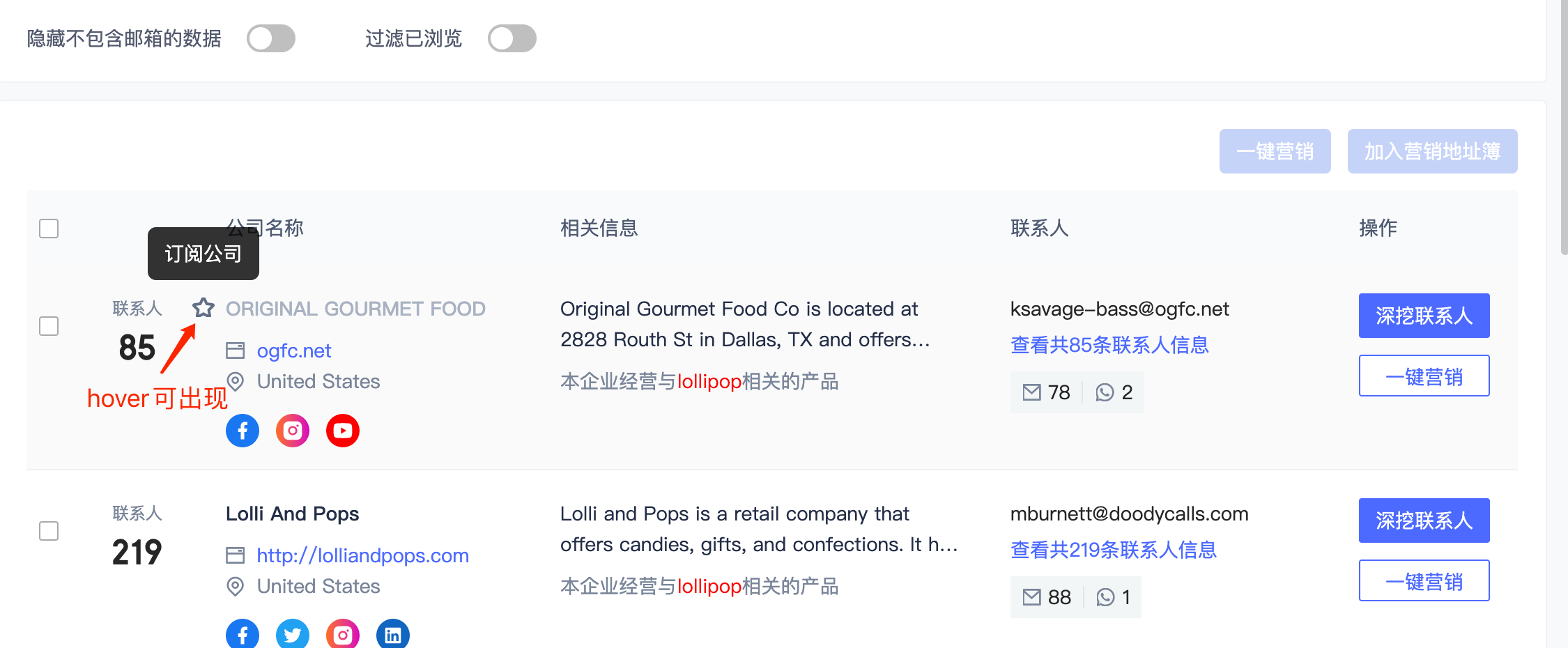
Task: Click the email count 78 envelope icon
Action: click(1032, 392)
